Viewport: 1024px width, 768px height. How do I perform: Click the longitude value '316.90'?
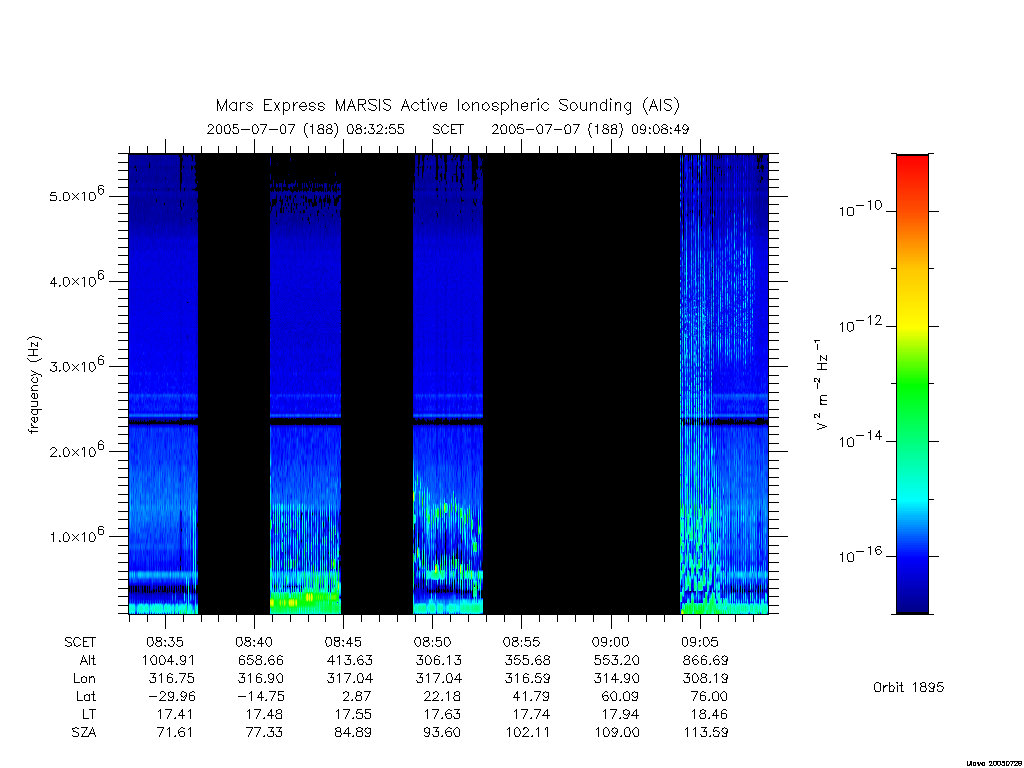pyautogui.click(x=261, y=679)
